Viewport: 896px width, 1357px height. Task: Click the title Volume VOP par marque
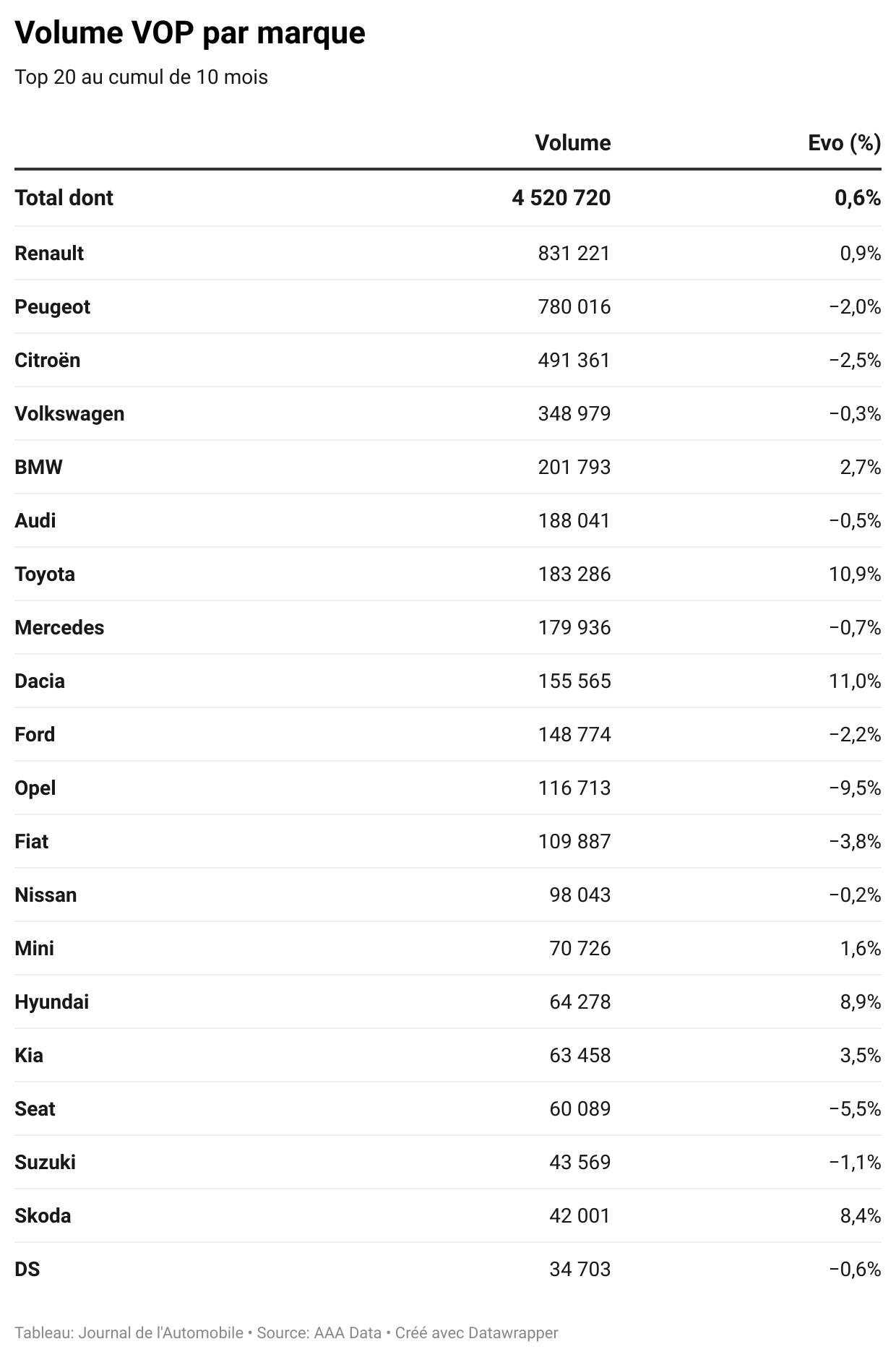tap(190, 33)
